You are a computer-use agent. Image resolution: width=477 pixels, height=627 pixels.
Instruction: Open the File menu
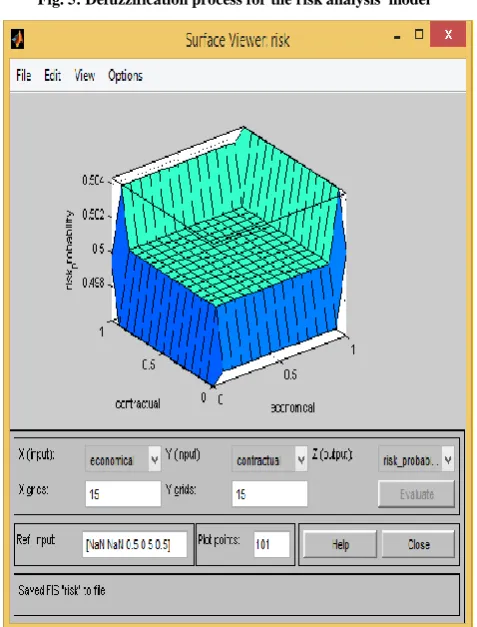pyautogui.click(x=24, y=75)
